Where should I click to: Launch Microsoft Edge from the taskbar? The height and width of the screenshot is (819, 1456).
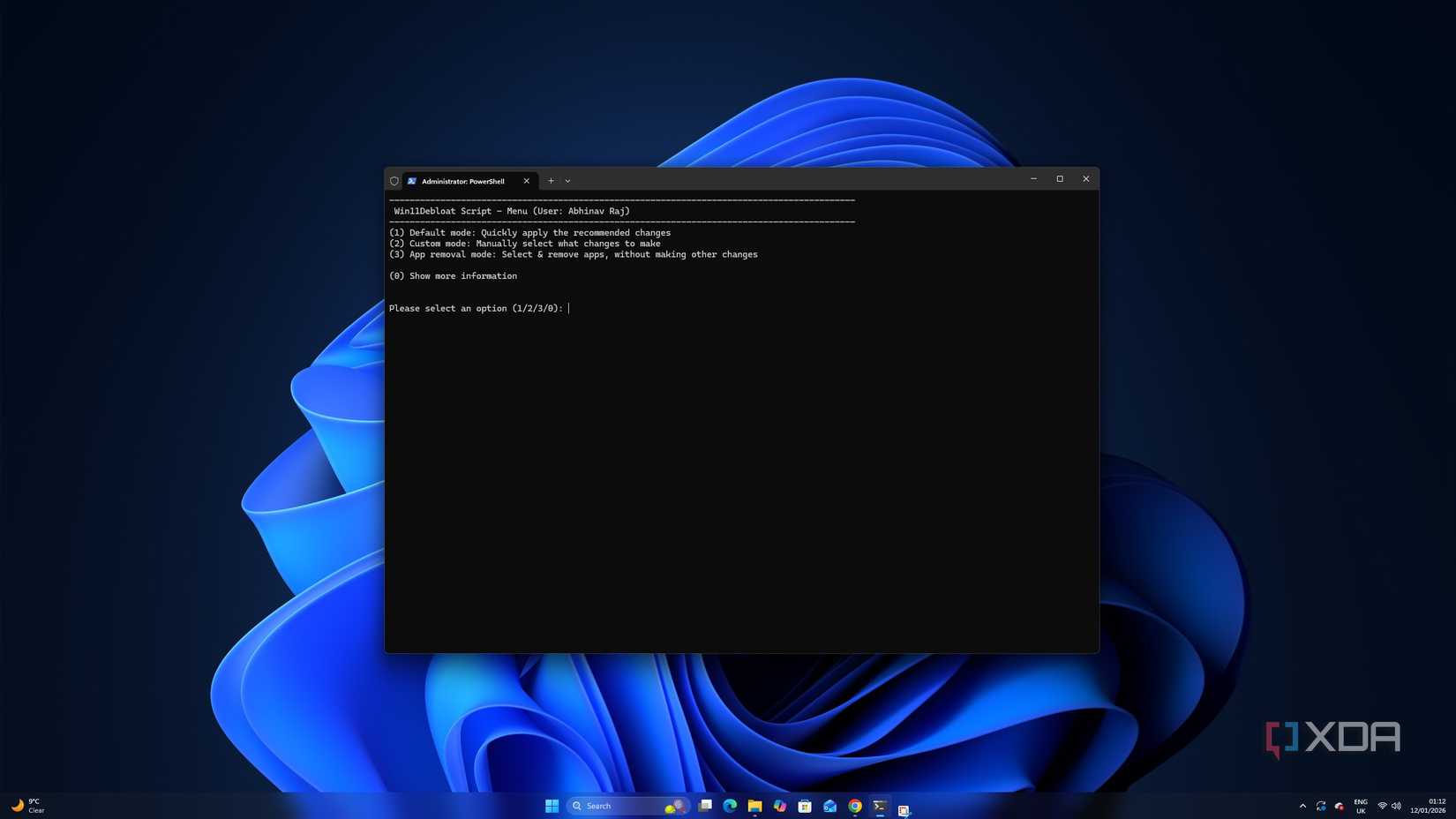[x=730, y=806]
